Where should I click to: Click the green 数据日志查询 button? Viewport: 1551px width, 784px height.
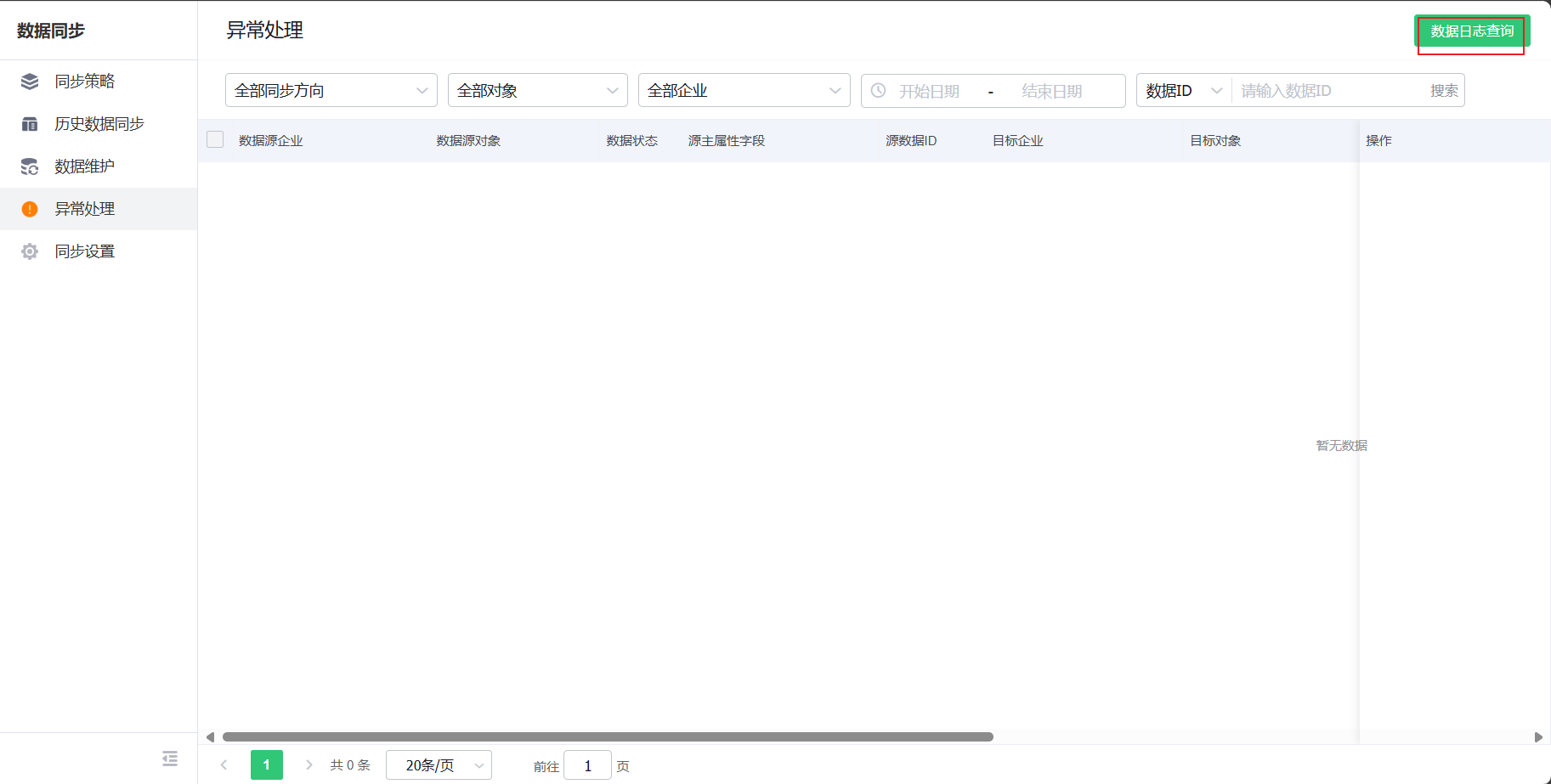(1471, 31)
